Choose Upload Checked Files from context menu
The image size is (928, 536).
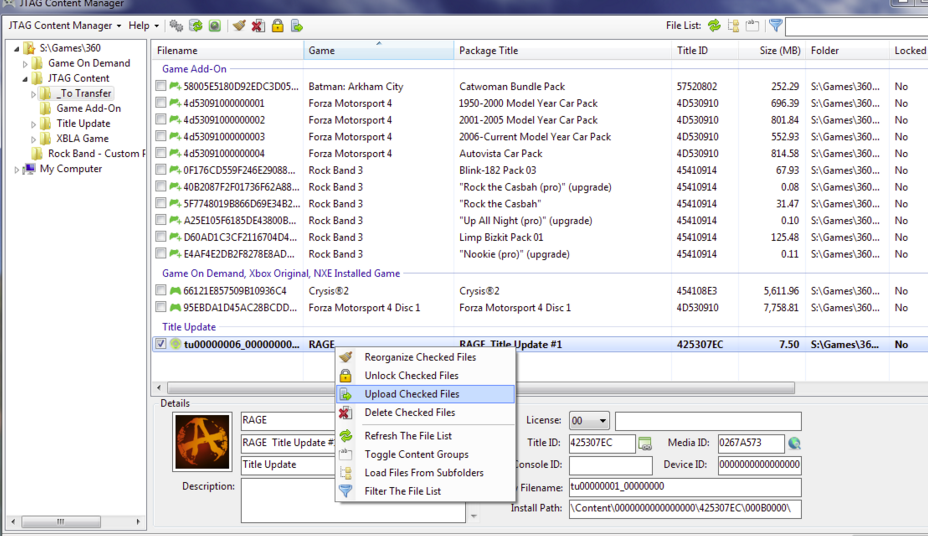tap(411, 394)
